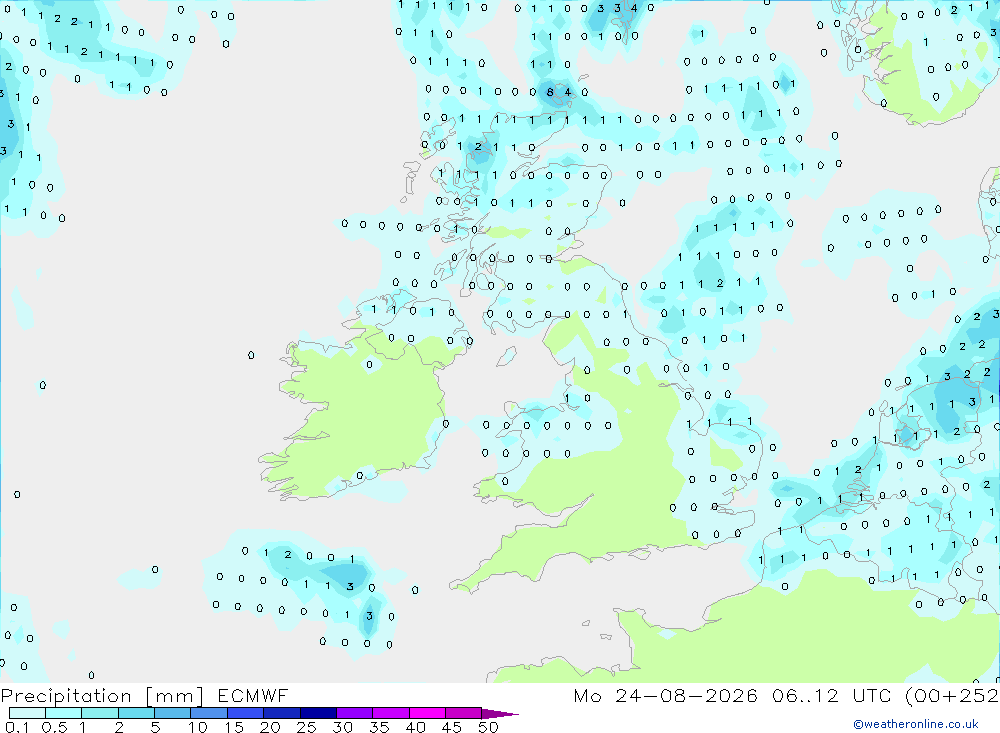Click the legend scale label '0.5'

tap(54, 727)
